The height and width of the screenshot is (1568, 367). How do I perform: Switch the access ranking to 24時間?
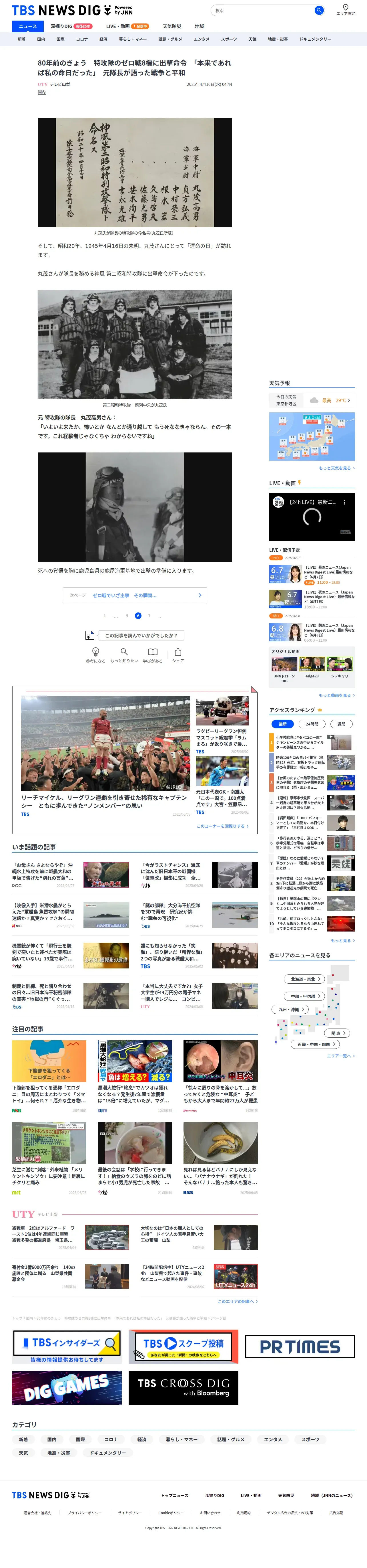click(312, 724)
